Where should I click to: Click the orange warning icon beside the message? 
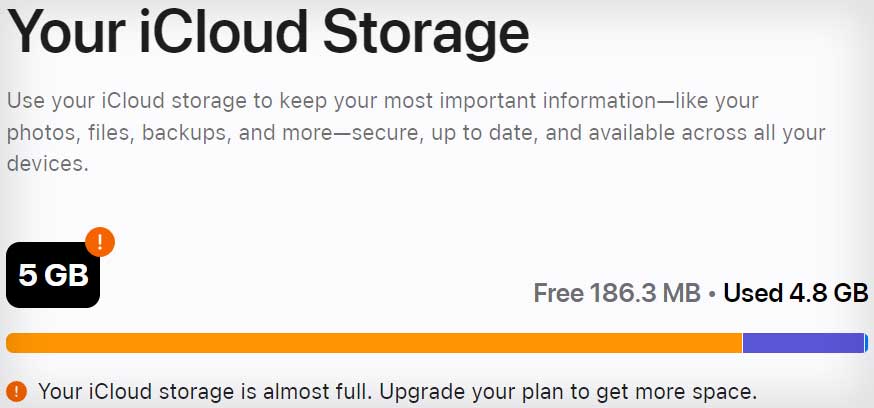(16, 390)
